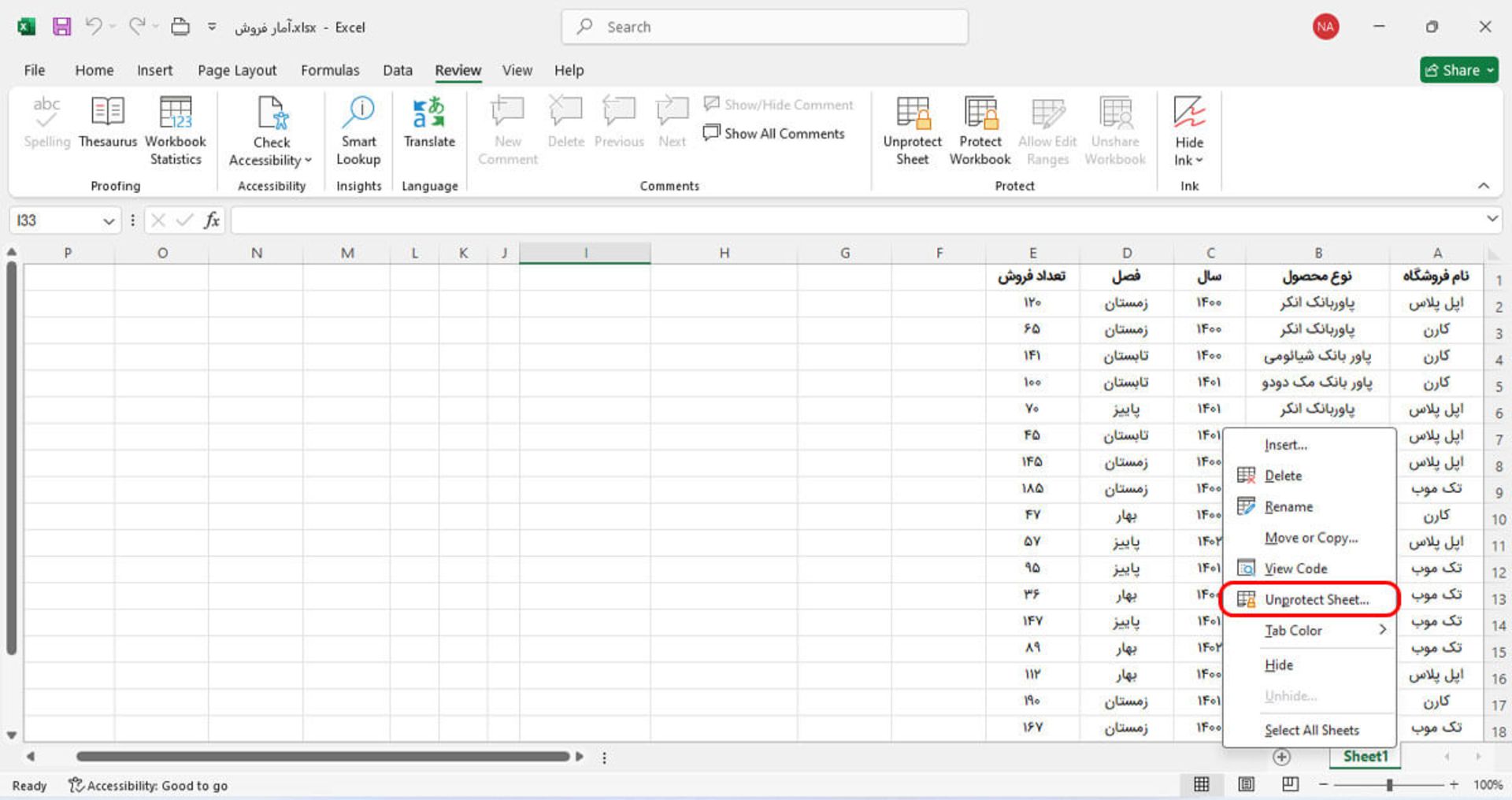Click into the Search box
Screen dimensions: 1512x800
(x=764, y=27)
